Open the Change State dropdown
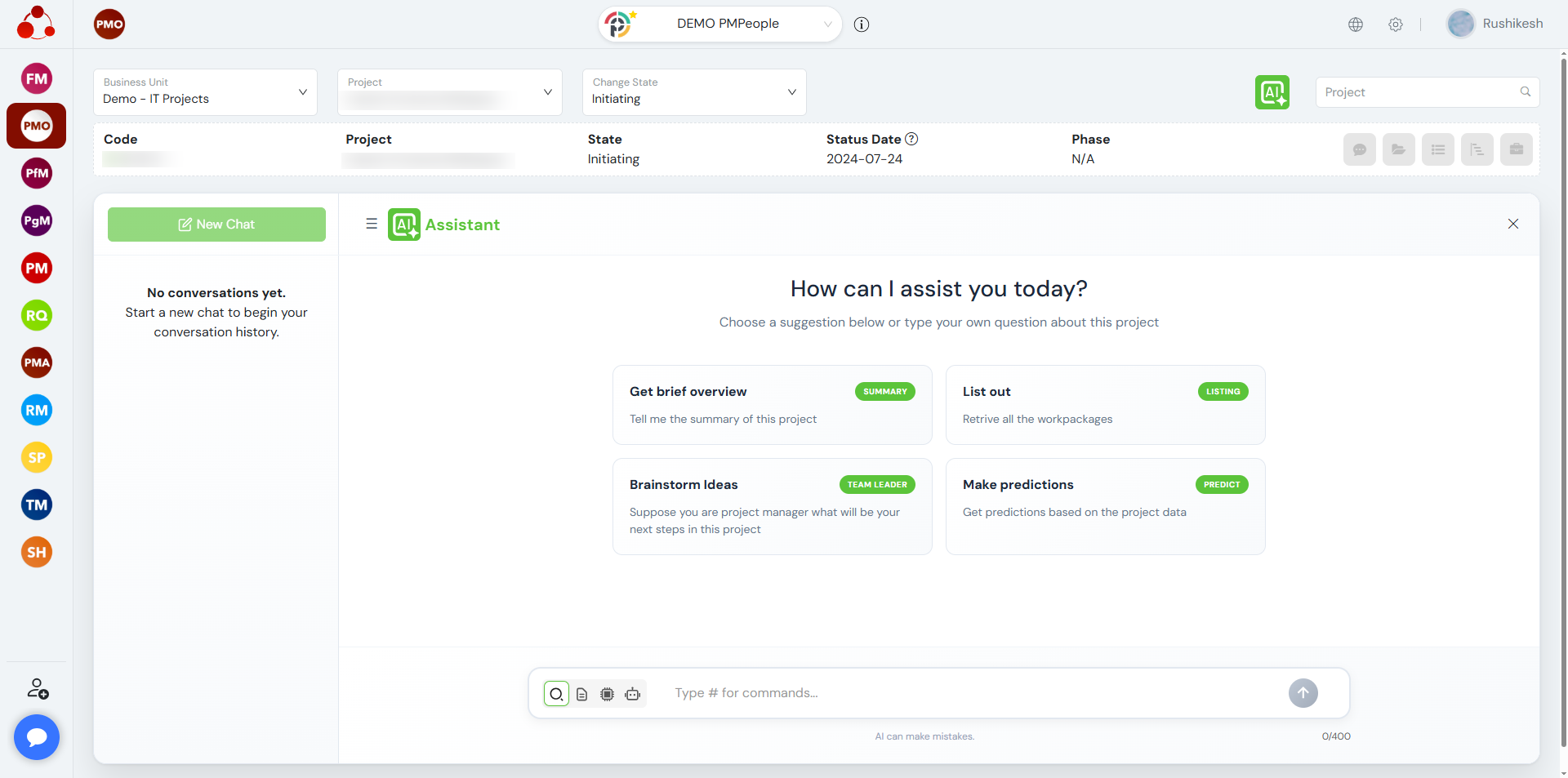1568x778 pixels. coord(693,92)
